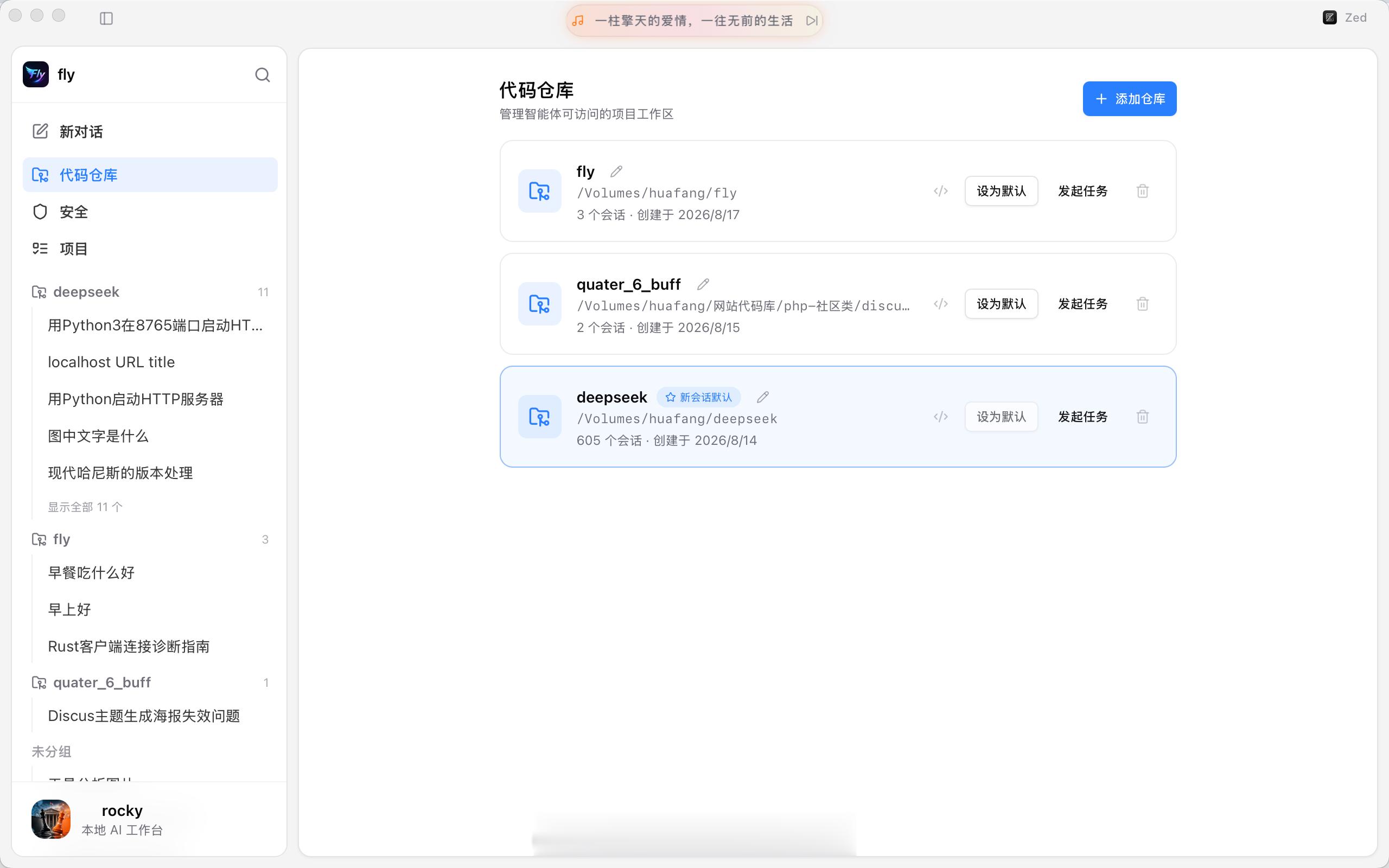Click rocky's avatar image

point(51,819)
